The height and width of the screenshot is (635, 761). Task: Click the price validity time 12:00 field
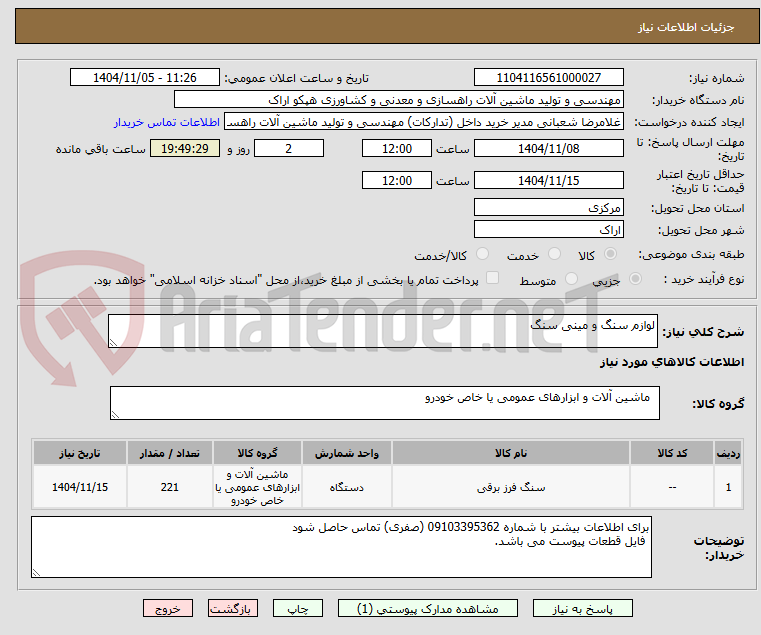tap(397, 181)
